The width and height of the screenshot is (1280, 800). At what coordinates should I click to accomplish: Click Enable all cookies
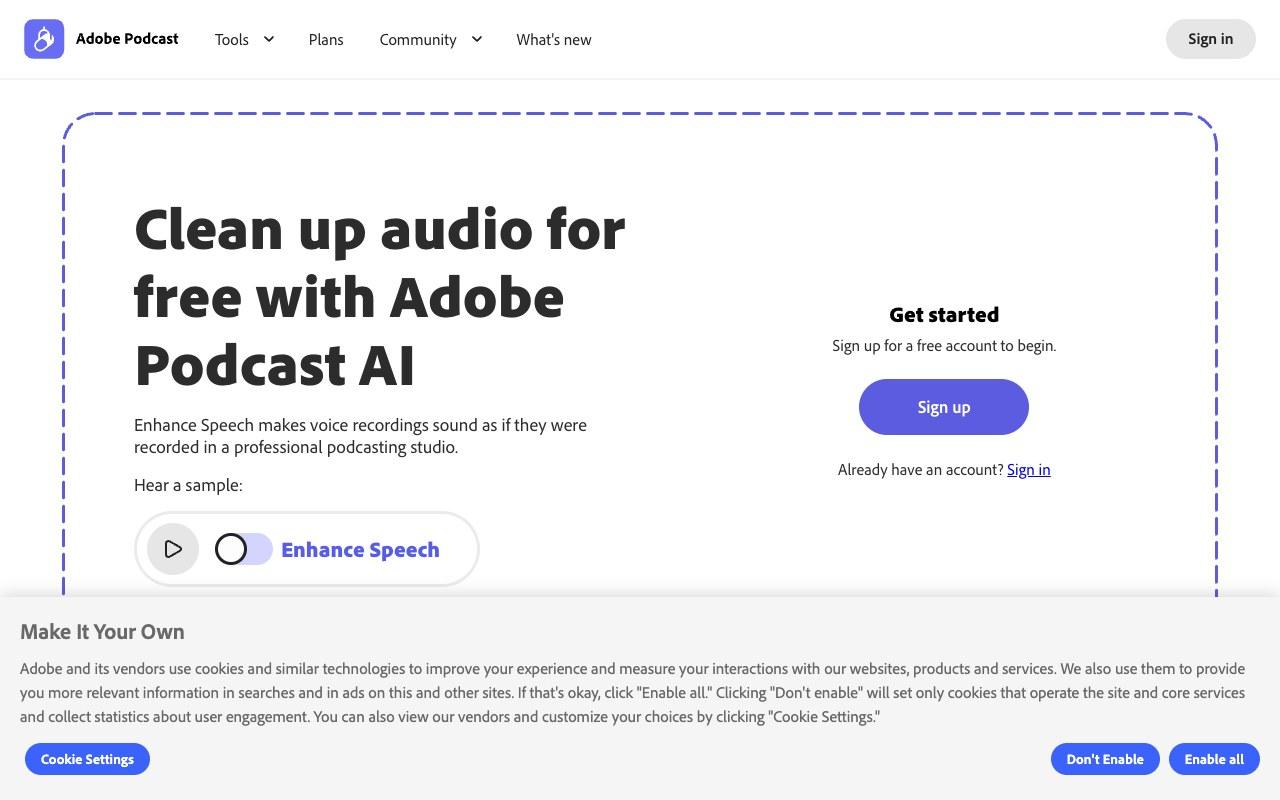tap(1214, 759)
